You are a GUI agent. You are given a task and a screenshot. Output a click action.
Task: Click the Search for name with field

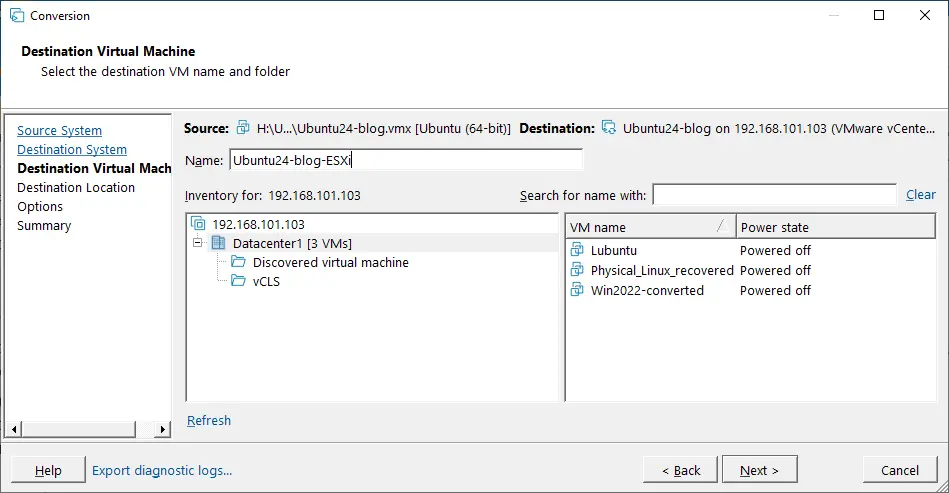click(775, 195)
